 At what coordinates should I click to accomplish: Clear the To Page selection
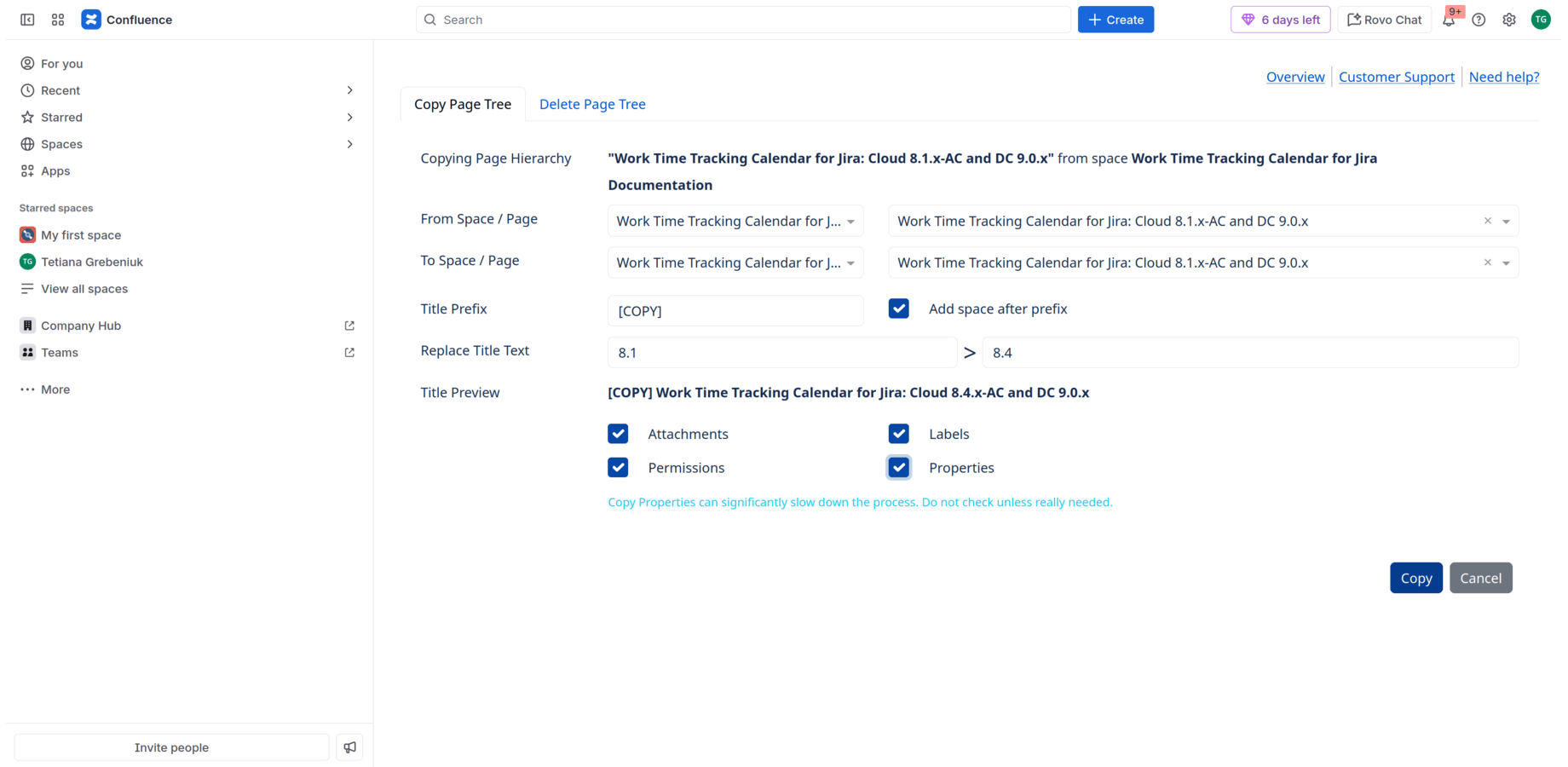(x=1488, y=262)
